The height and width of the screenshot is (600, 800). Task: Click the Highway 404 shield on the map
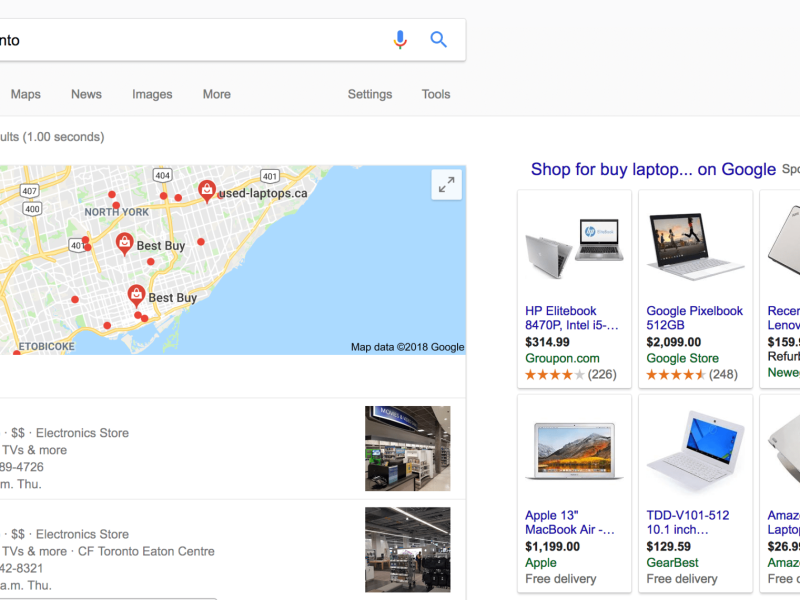coord(162,176)
